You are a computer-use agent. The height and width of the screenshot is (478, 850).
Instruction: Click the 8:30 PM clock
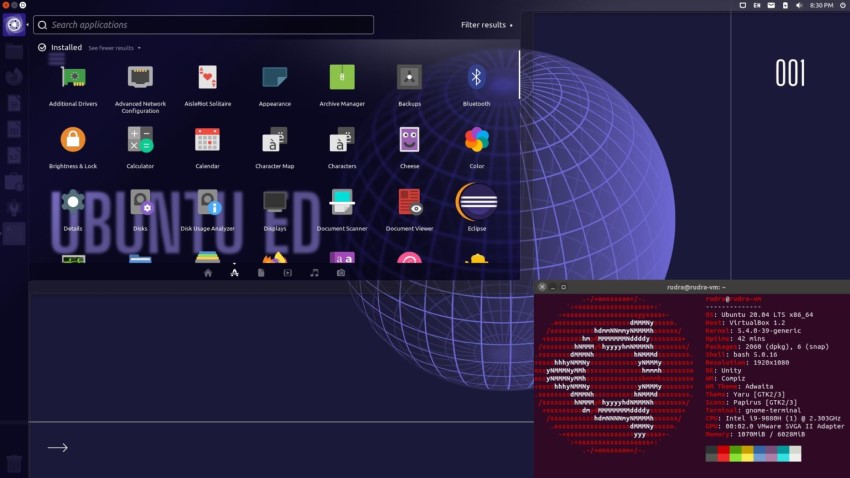(x=821, y=5)
